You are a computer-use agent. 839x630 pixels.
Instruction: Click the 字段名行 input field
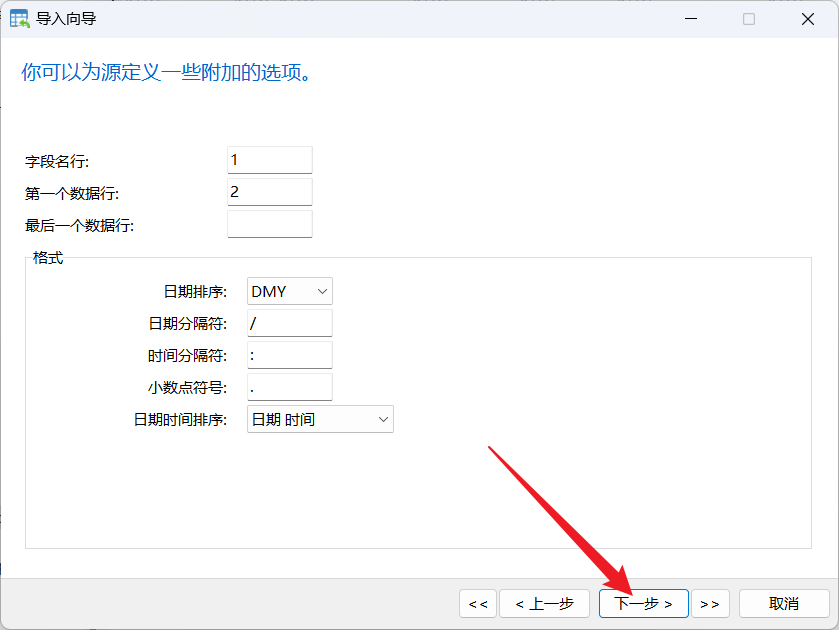269,159
